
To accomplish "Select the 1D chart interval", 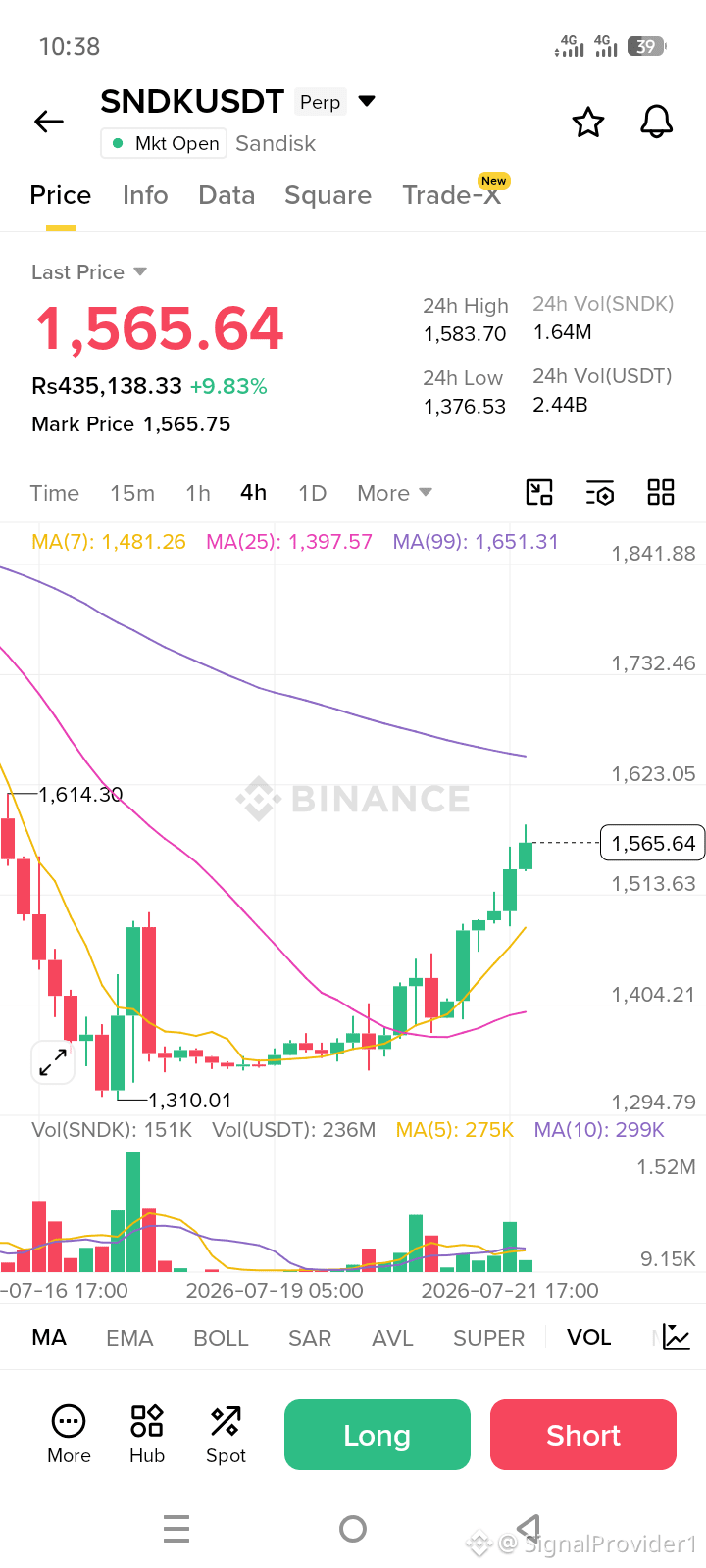I will 312,493.
